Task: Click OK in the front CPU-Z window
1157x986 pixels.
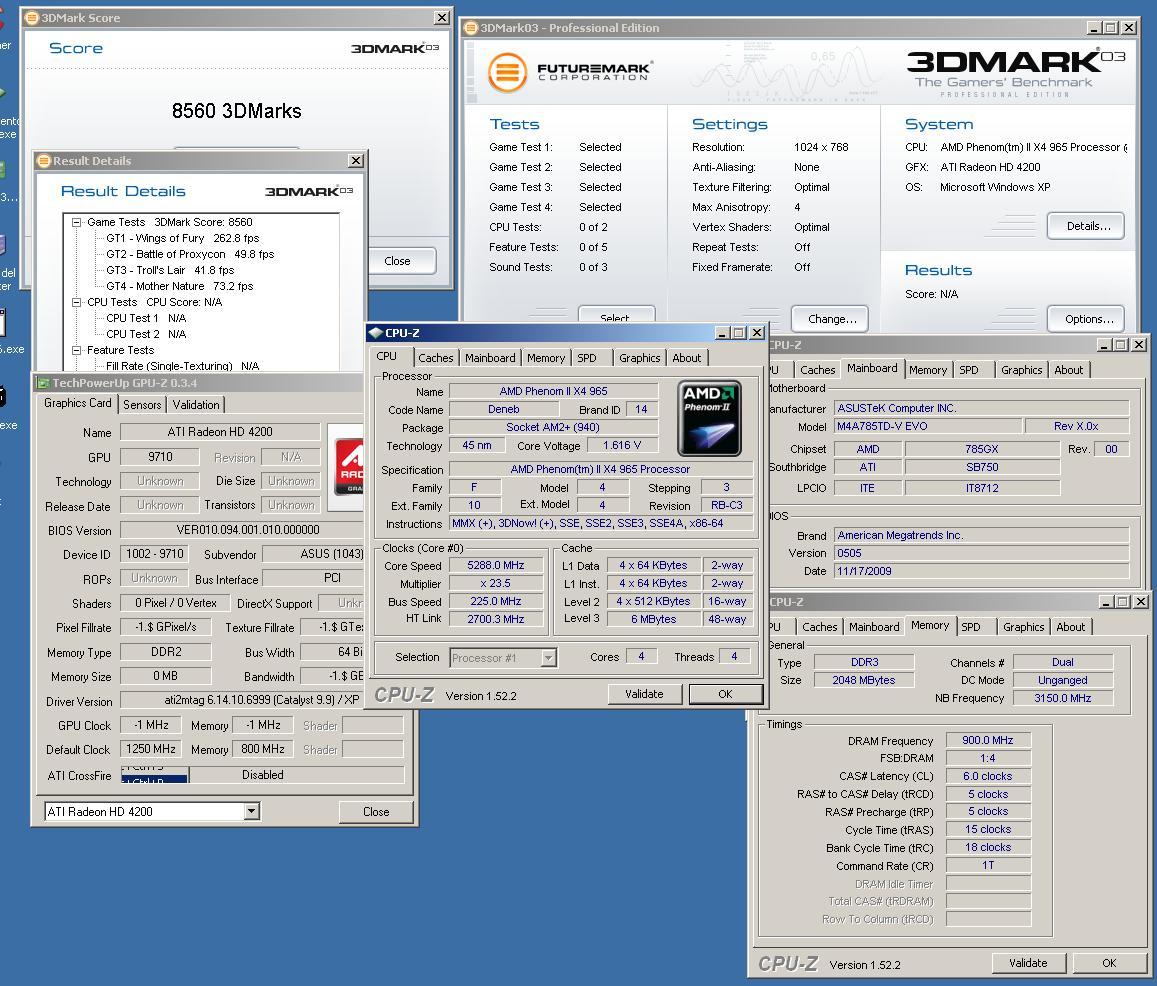Action: 725,694
